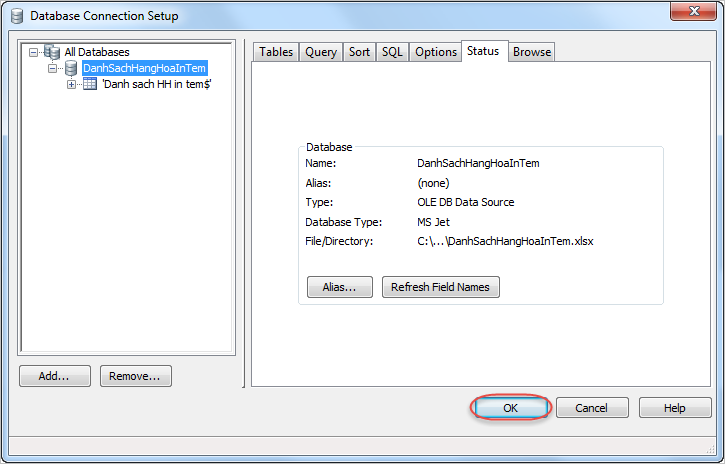Image resolution: width=725 pixels, height=464 pixels.
Task: Click the Alias... button
Action: pos(340,287)
